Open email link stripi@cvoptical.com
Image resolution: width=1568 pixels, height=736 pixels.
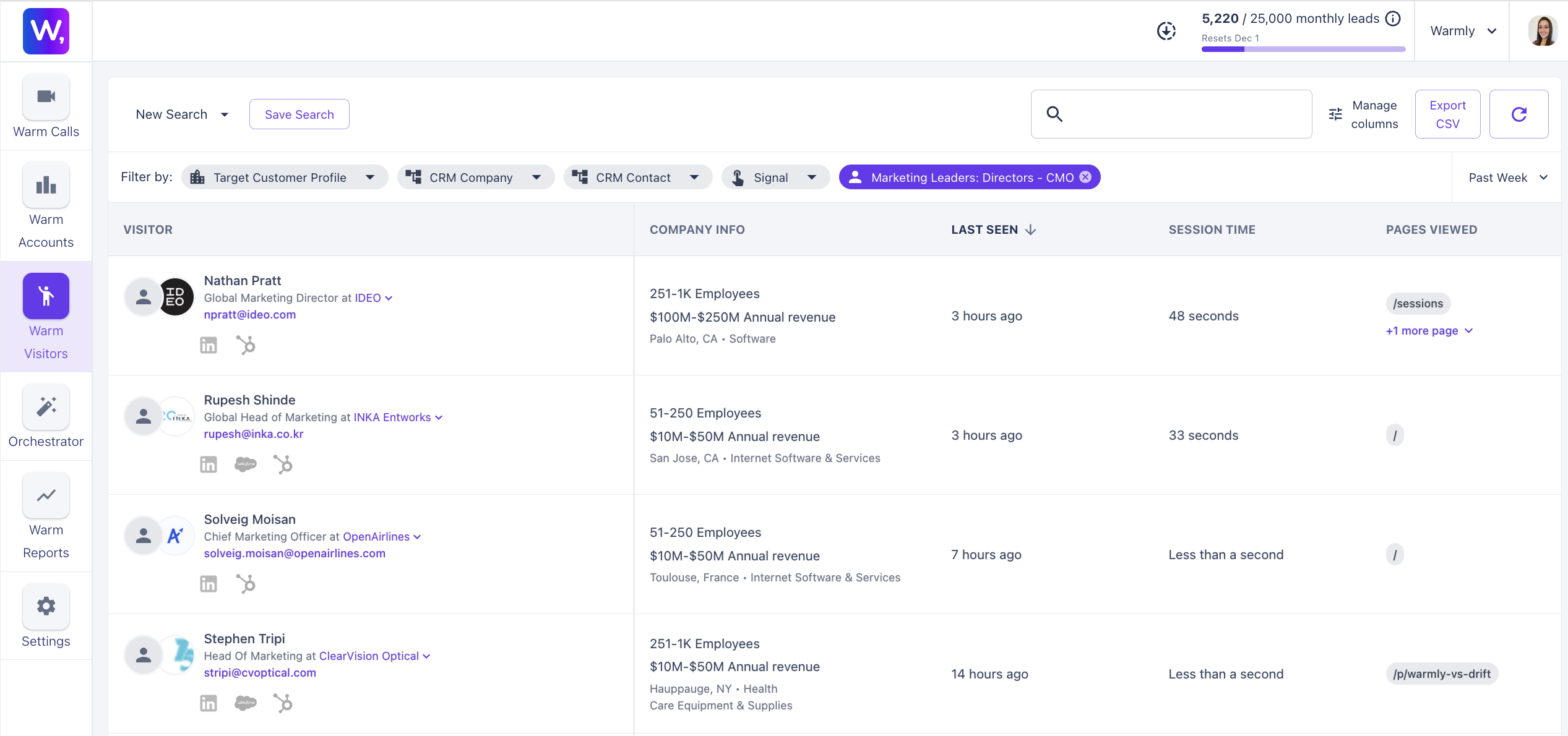click(x=260, y=672)
